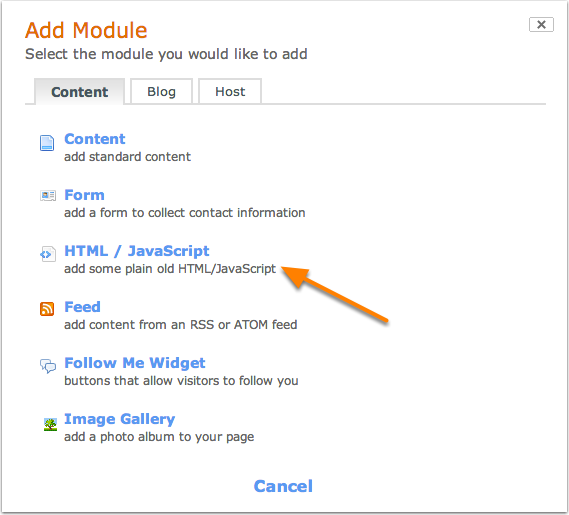The width and height of the screenshot is (569, 515).
Task: Click the Form contact card icon
Action: [48, 196]
